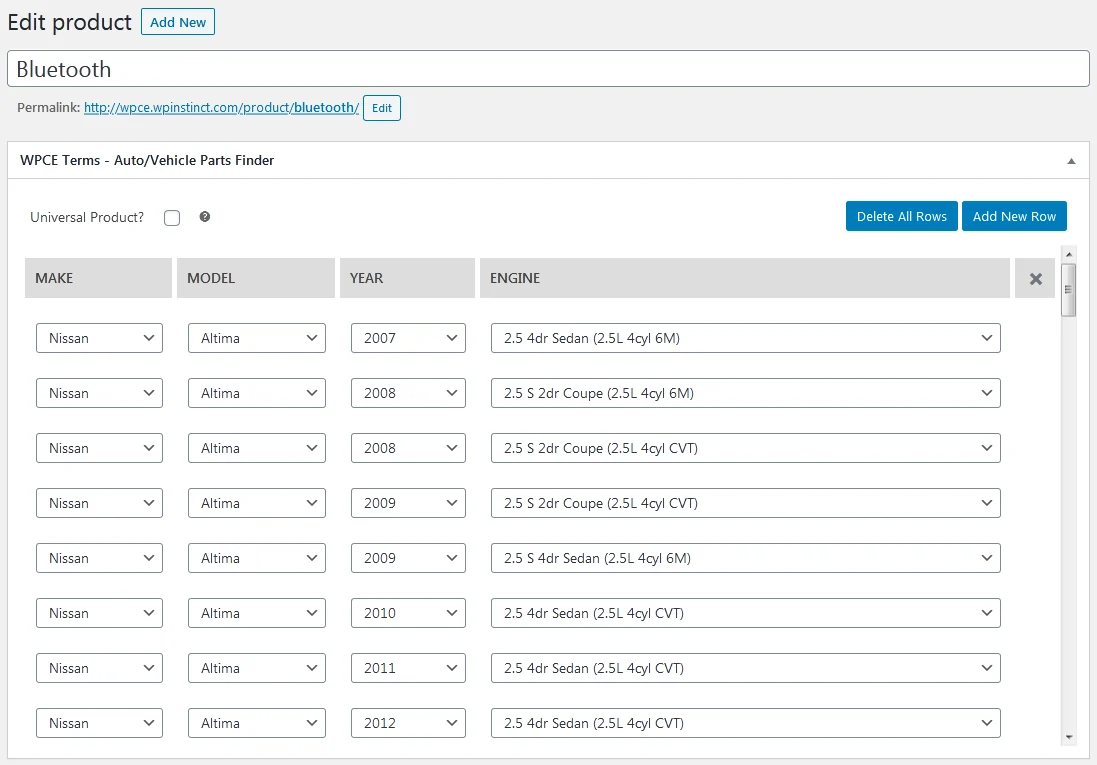Image resolution: width=1097 pixels, height=765 pixels.
Task: Open the 2010 year dropdown
Action: [x=408, y=613]
